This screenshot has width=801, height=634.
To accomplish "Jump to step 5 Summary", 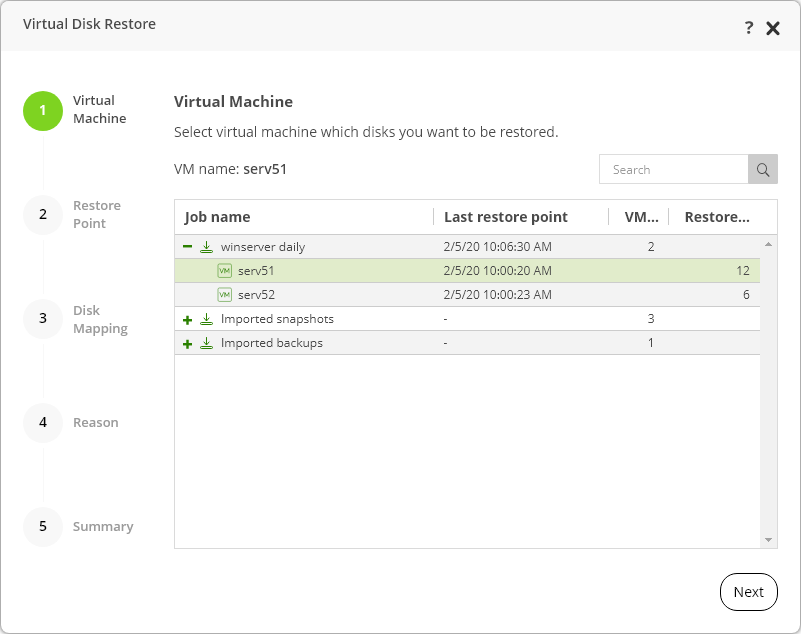I will pos(43,526).
